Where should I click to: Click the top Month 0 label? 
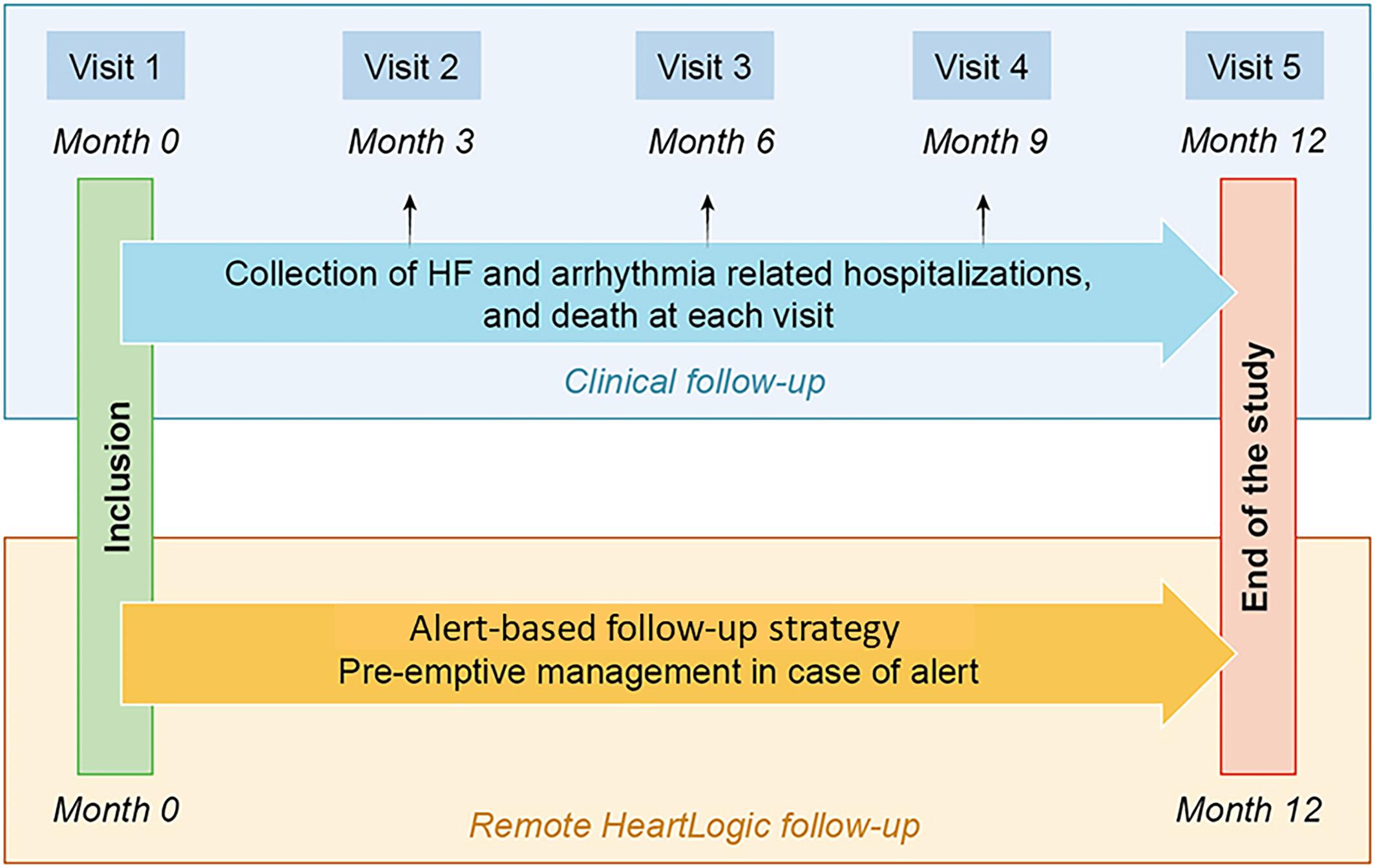(116, 141)
